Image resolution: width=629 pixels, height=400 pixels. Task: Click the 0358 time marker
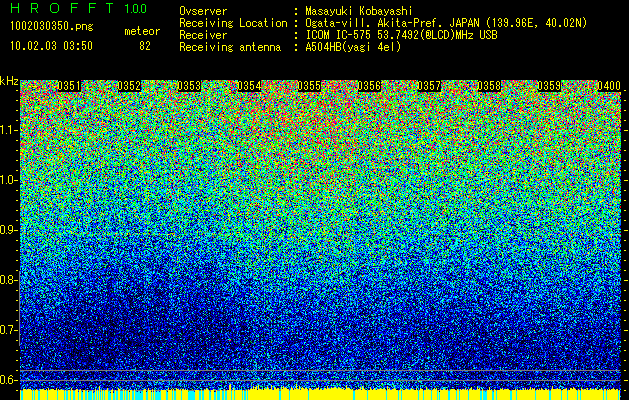(x=489, y=86)
